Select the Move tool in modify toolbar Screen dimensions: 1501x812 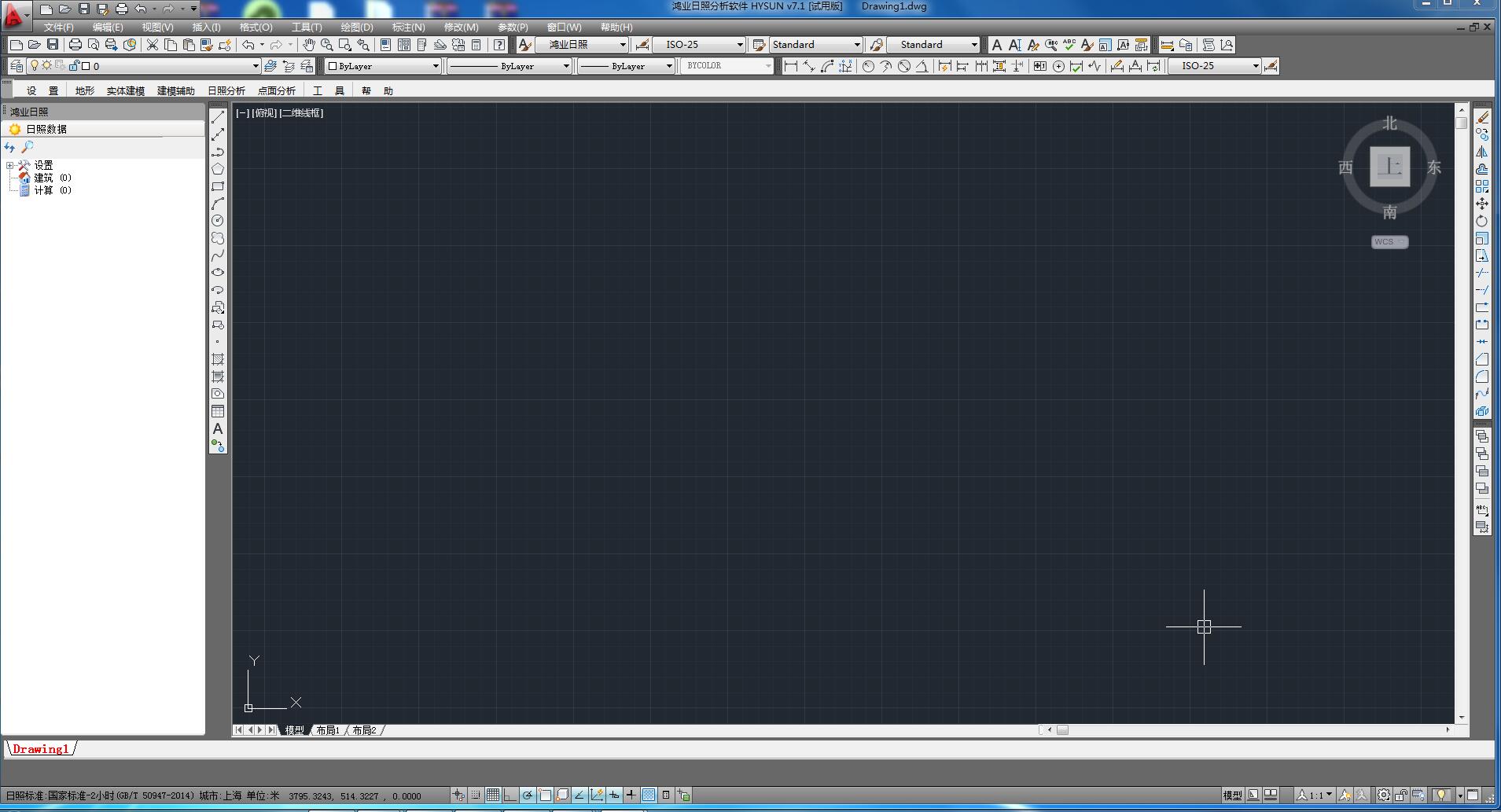[x=1482, y=204]
